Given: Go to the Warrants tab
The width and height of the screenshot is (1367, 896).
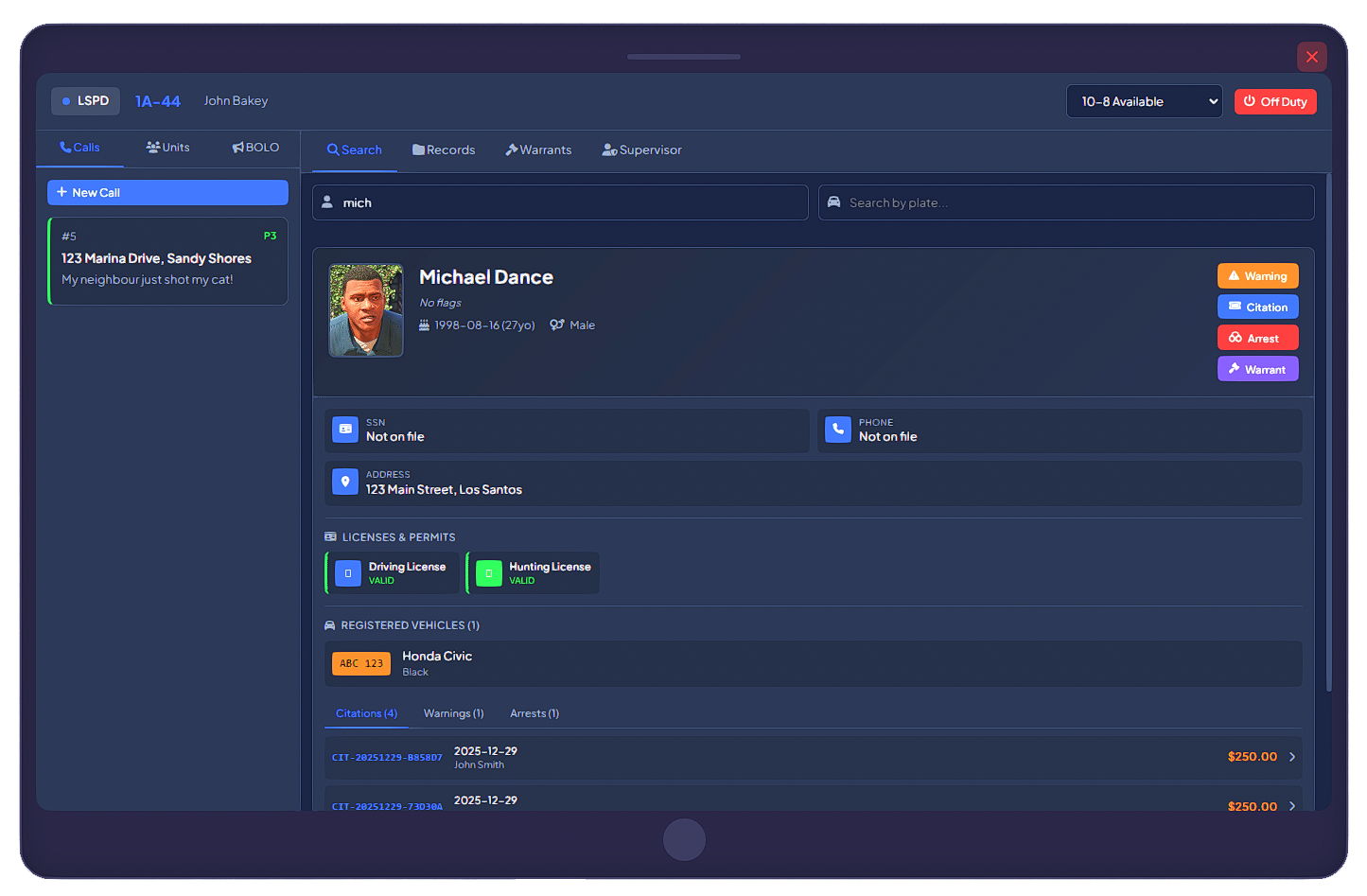Looking at the screenshot, I should point(538,149).
